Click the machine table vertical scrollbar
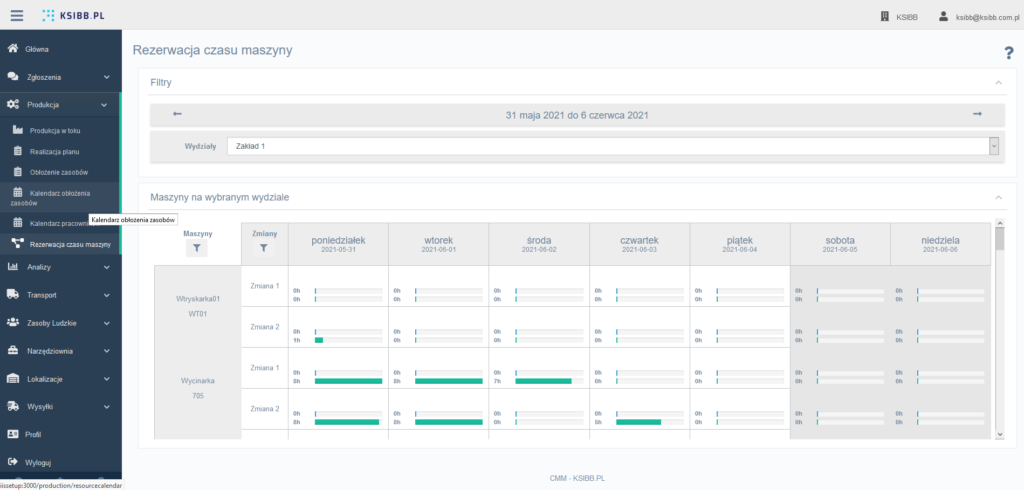 [998, 330]
